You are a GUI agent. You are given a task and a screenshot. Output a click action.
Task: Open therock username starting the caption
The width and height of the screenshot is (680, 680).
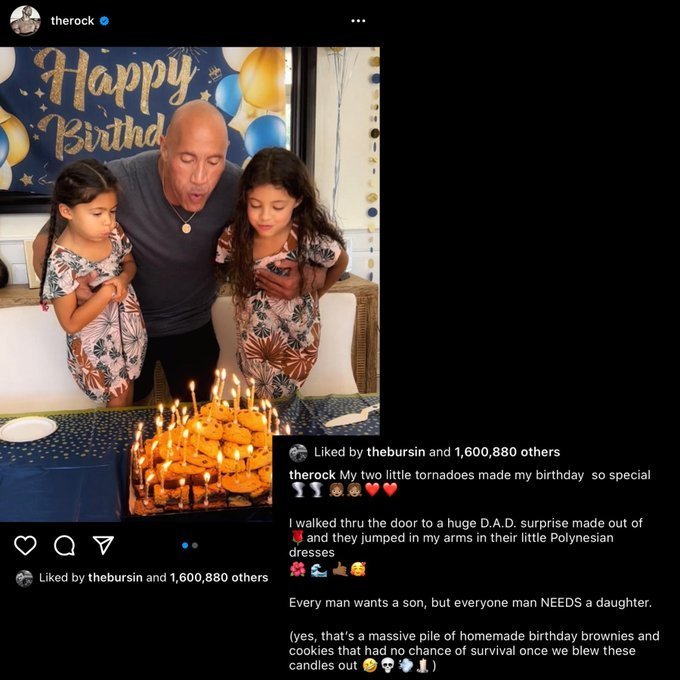pyautogui.click(x=312, y=475)
